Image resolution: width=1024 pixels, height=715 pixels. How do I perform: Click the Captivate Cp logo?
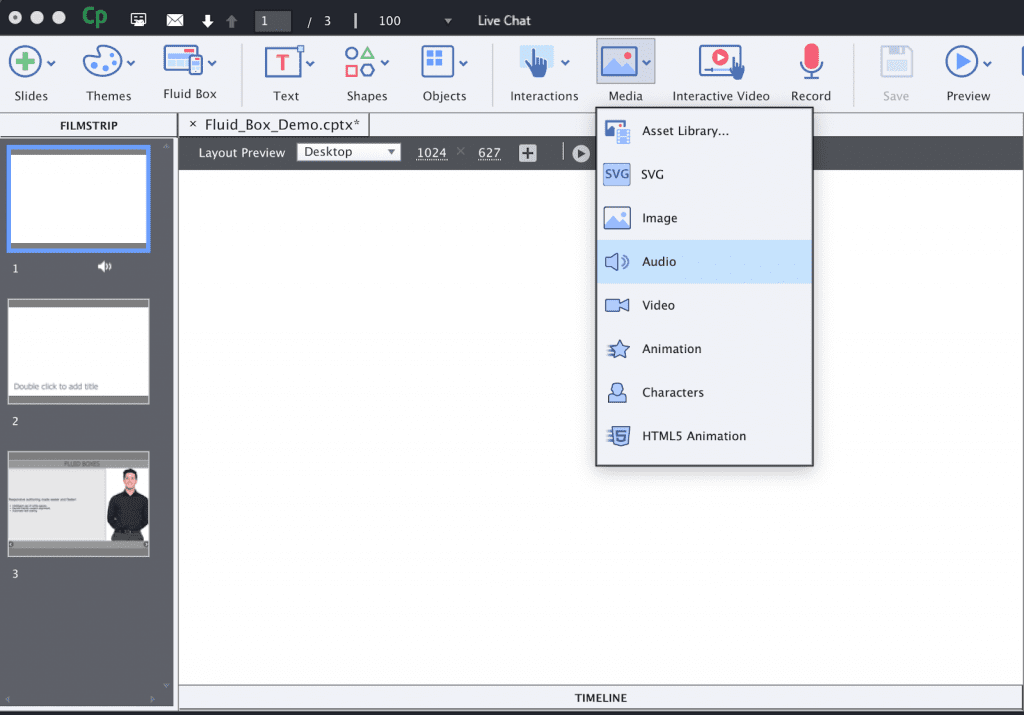tap(95, 17)
